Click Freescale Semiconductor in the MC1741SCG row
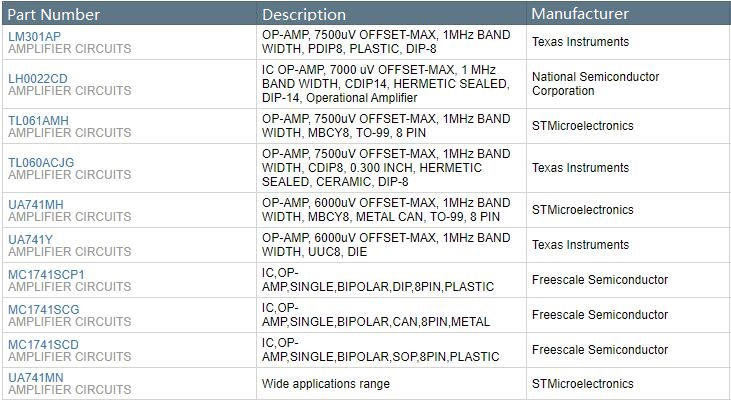Screen dimensions: 731x404 pyautogui.click(x=600, y=315)
